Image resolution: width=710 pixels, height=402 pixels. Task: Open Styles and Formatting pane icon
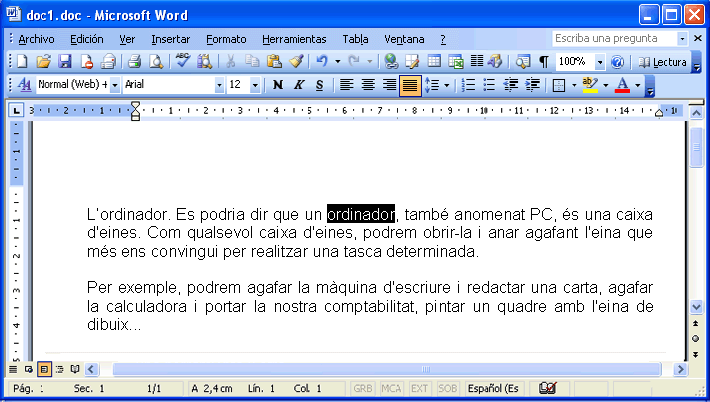[24, 85]
